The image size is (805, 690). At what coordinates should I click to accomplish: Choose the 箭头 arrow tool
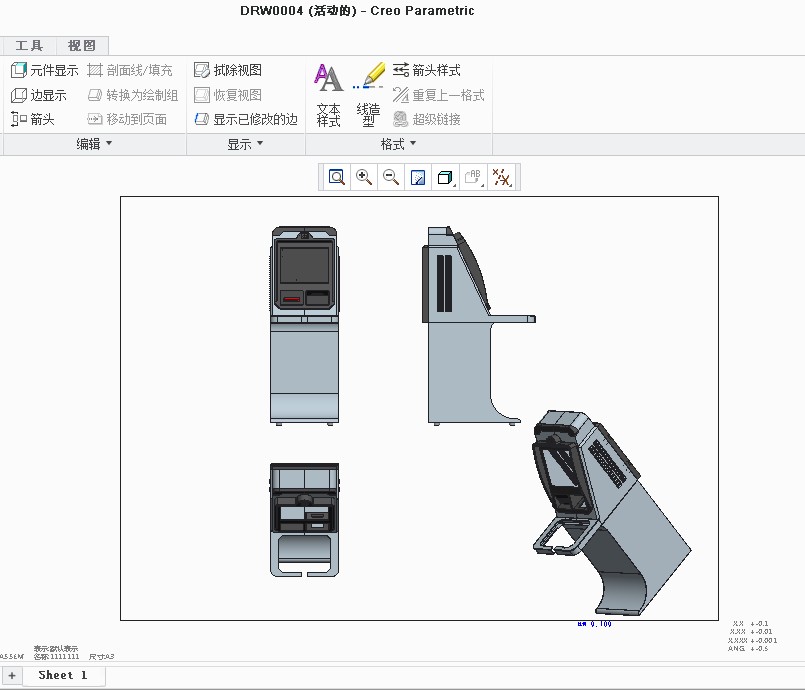[32, 119]
